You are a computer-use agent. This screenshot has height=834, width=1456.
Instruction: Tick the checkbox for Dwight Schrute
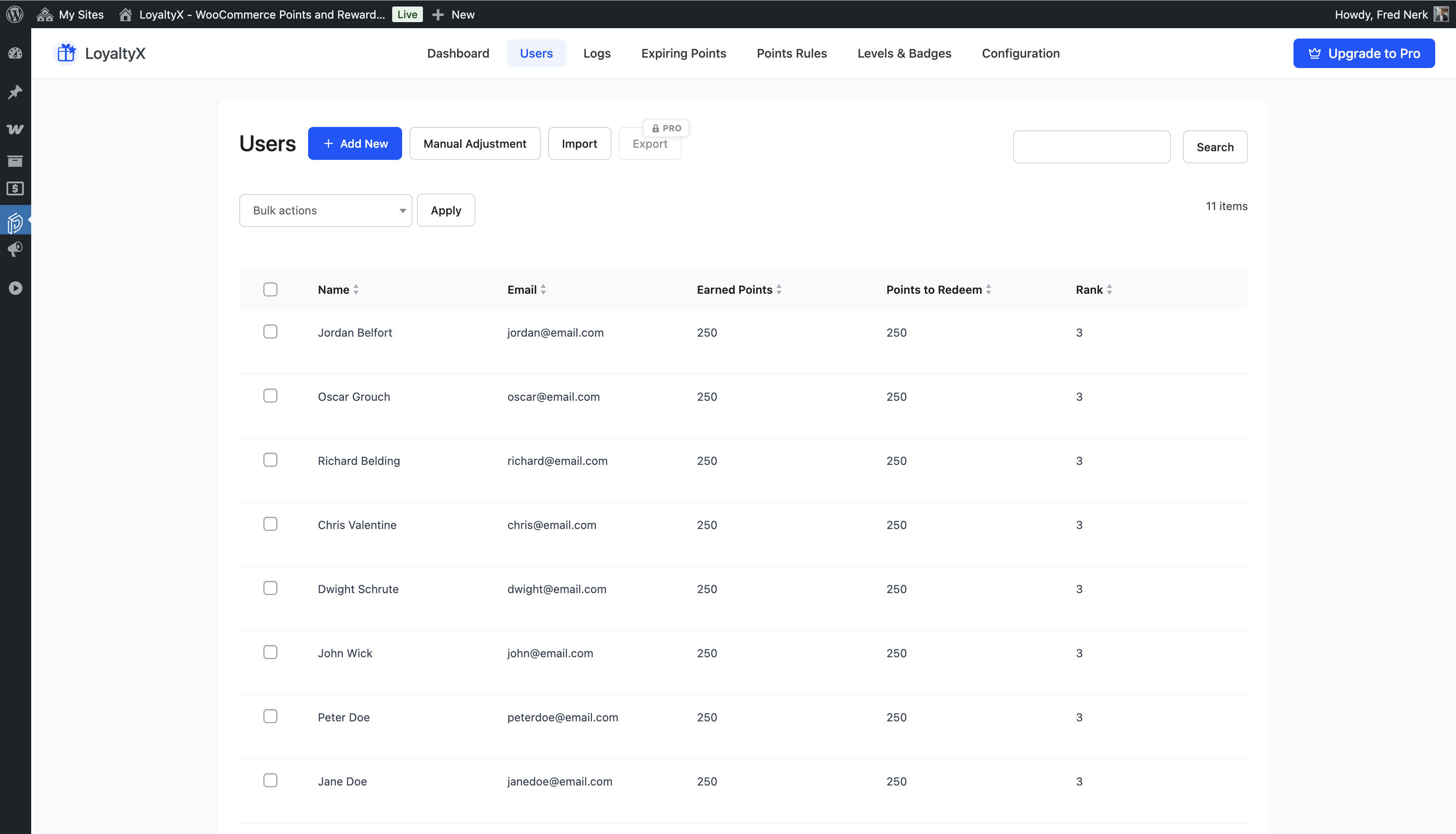pos(270,588)
